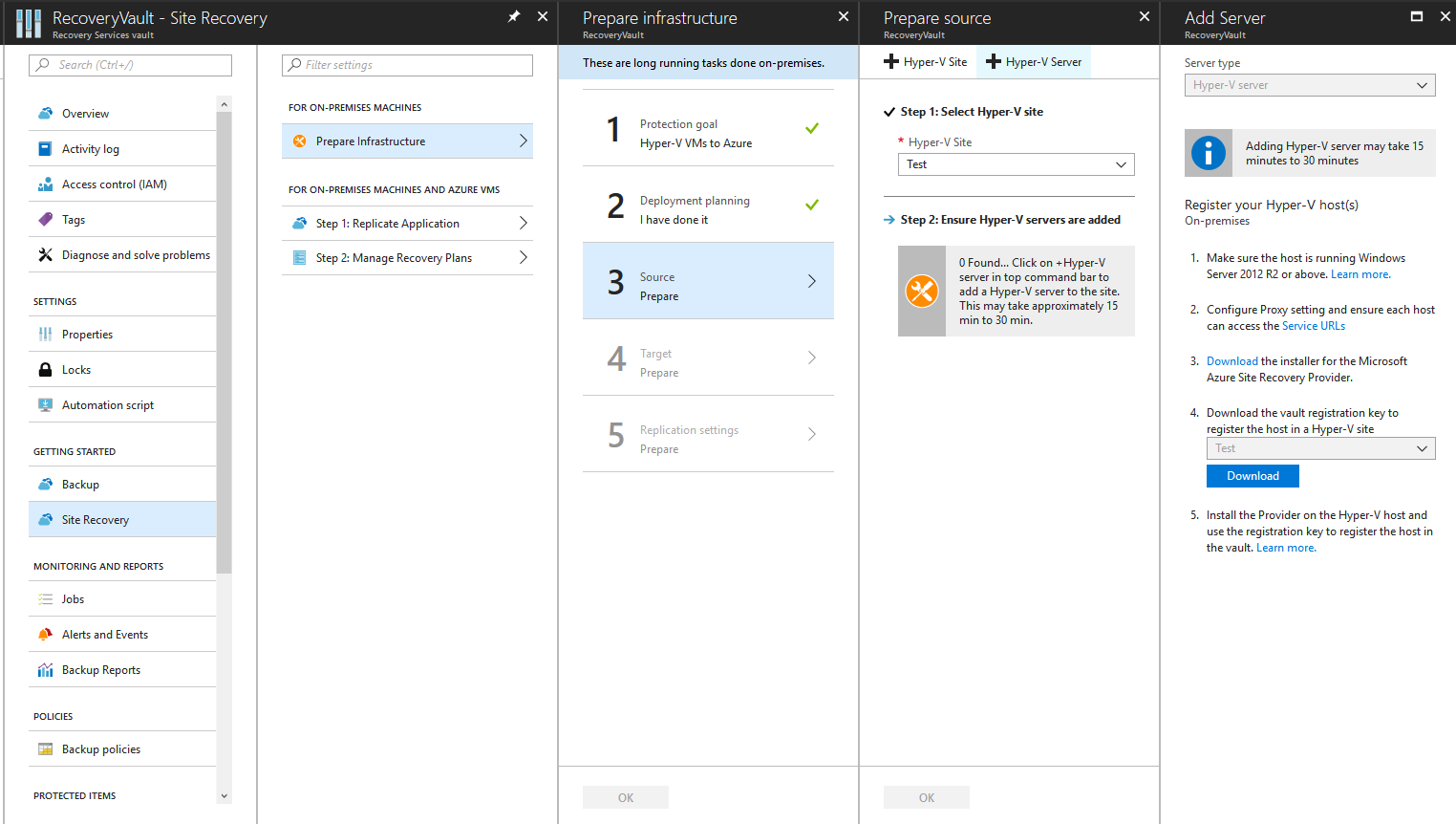Click the Backup Reports chart icon
1456x824 pixels.
pos(45,670)
